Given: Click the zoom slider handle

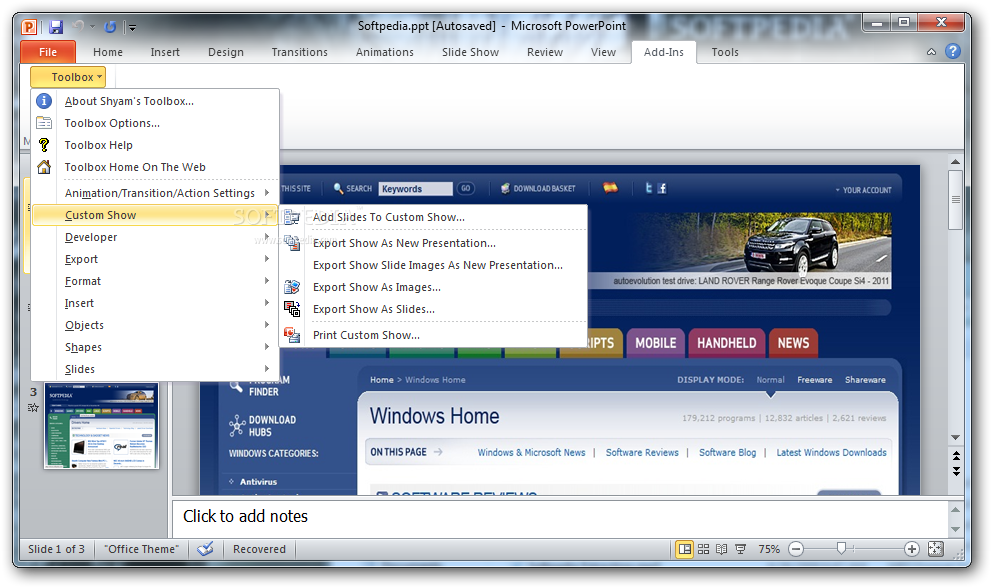Looking at the screenshot, I should point(841,549).
